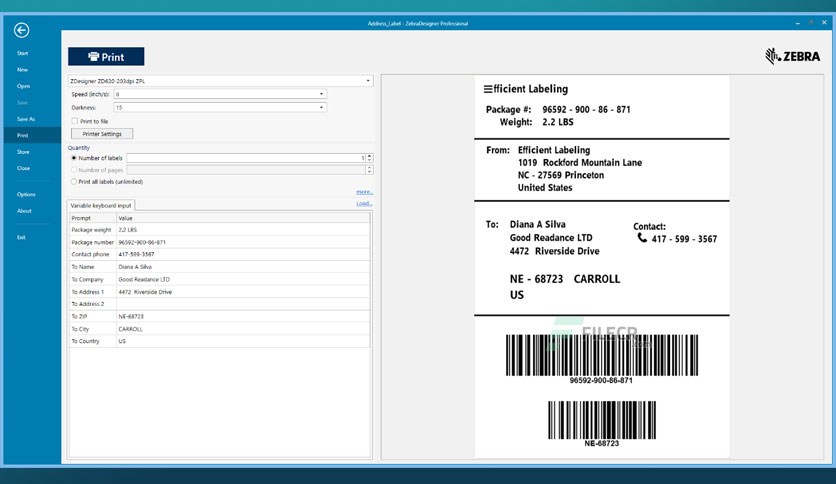836x484 pixels.
Task: Close the ZebraDesigner window
Action: click(x=824, y=23)
